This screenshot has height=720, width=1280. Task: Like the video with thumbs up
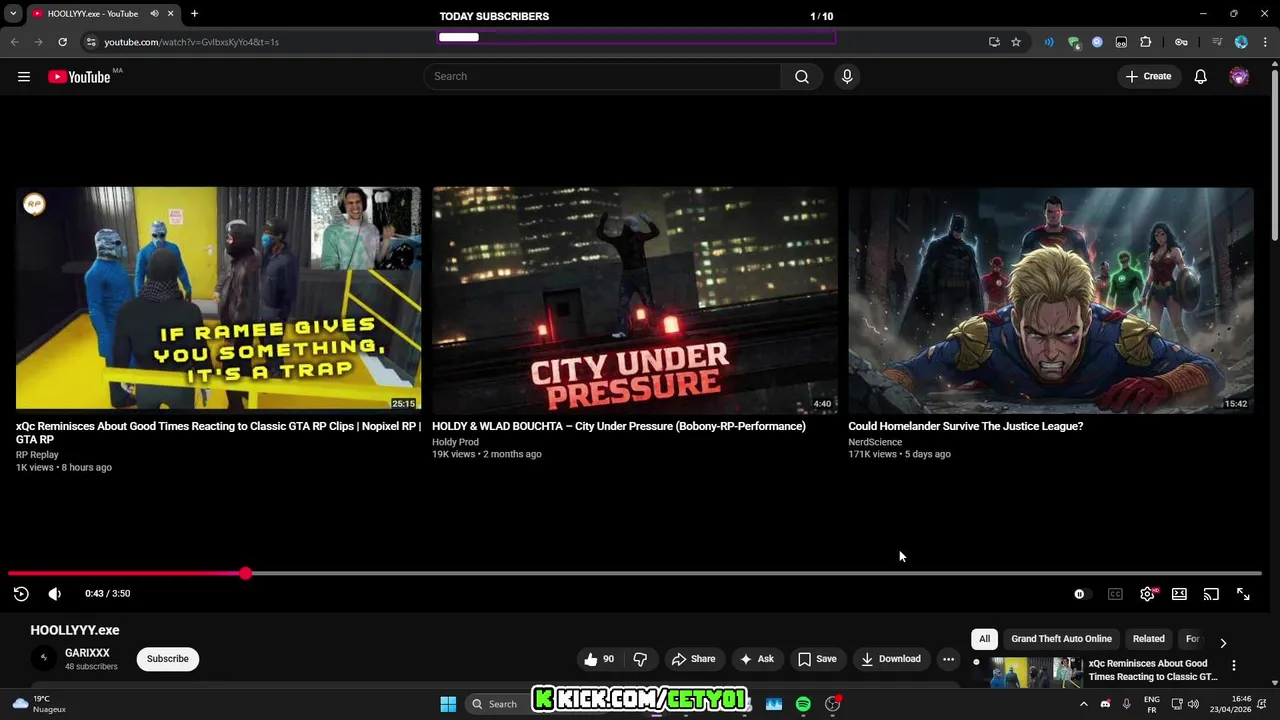(600, 659)
